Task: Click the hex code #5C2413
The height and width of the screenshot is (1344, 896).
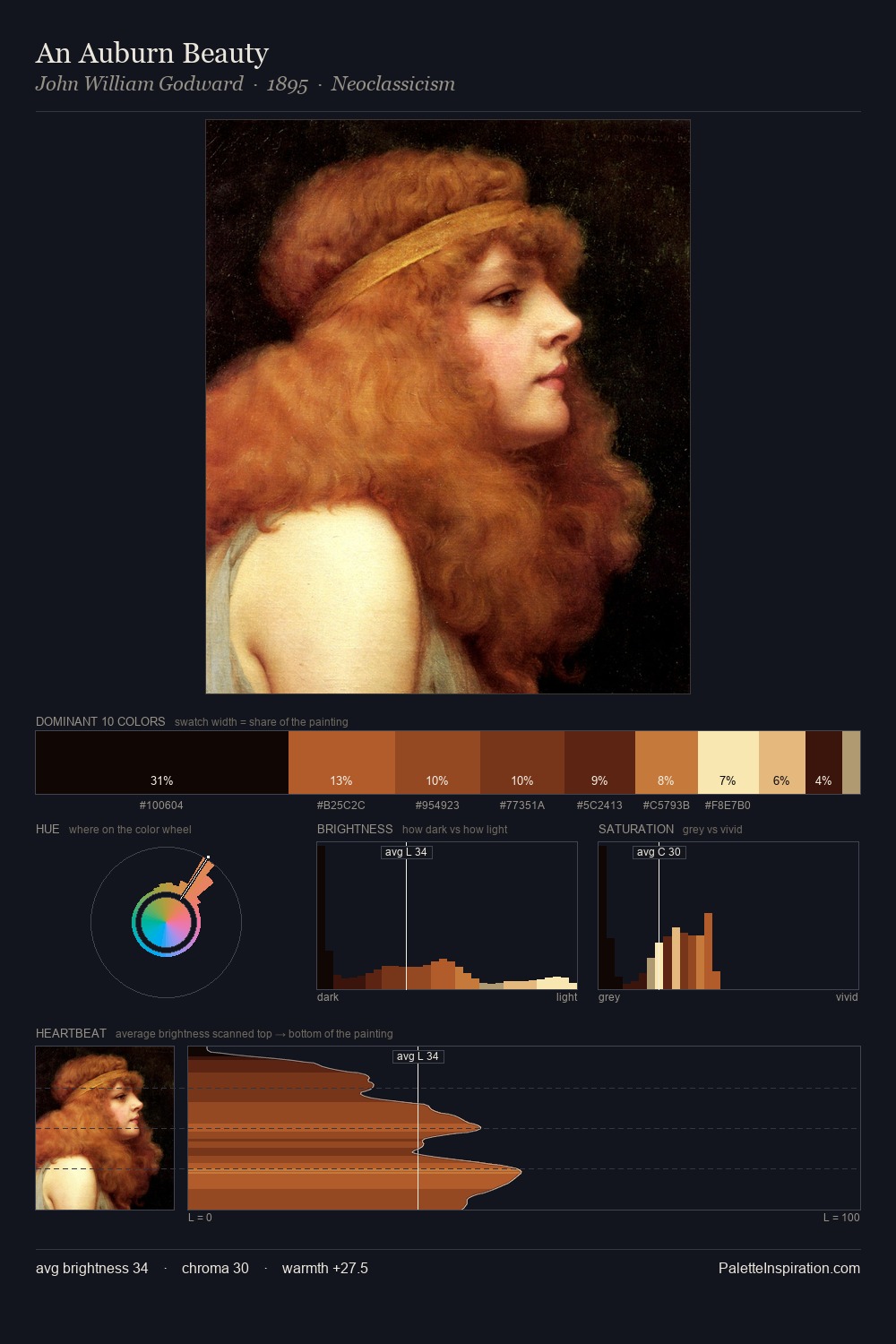Action: (599, 806)
